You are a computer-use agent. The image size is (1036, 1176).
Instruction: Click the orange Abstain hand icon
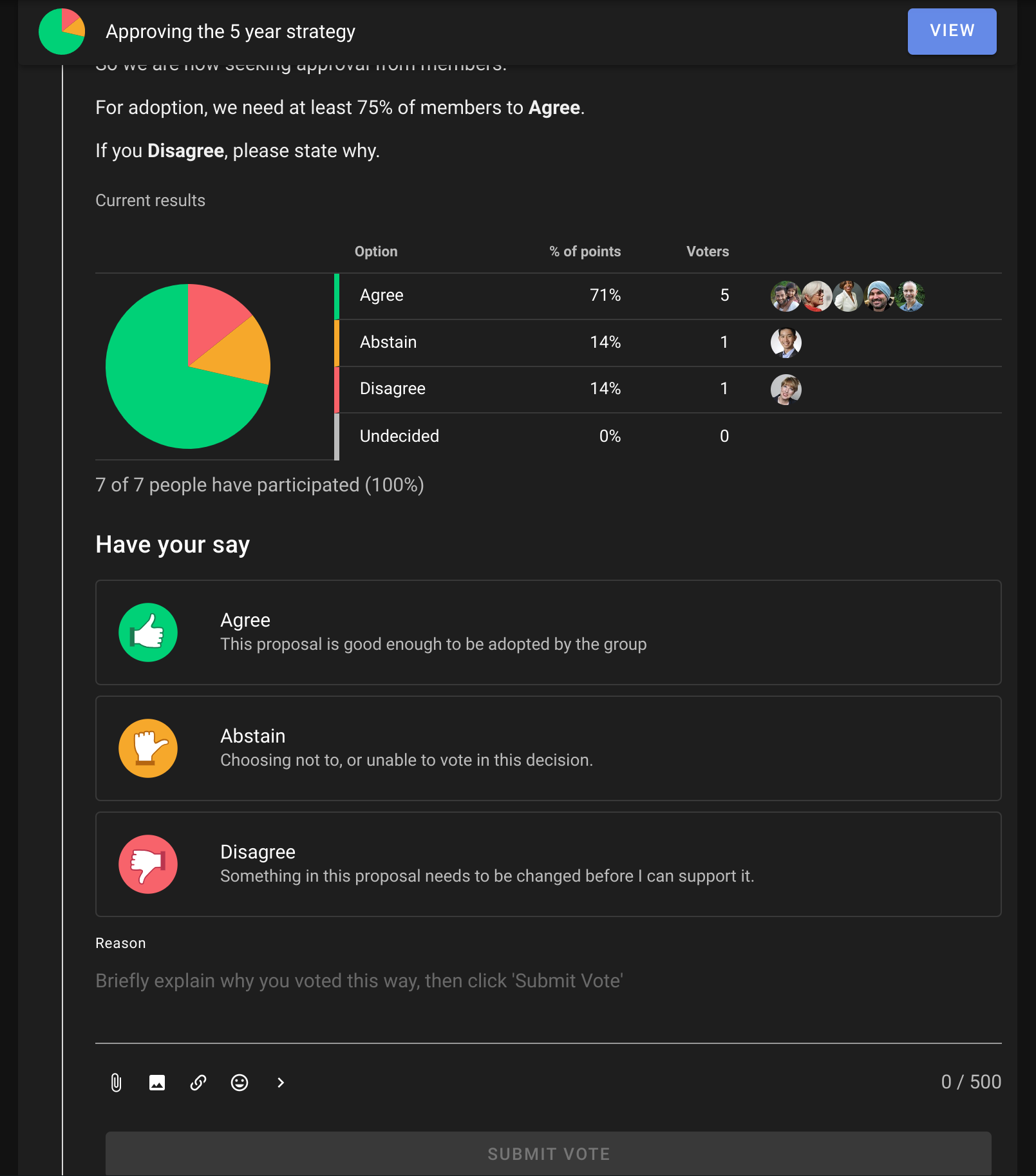tap(148, 748)
